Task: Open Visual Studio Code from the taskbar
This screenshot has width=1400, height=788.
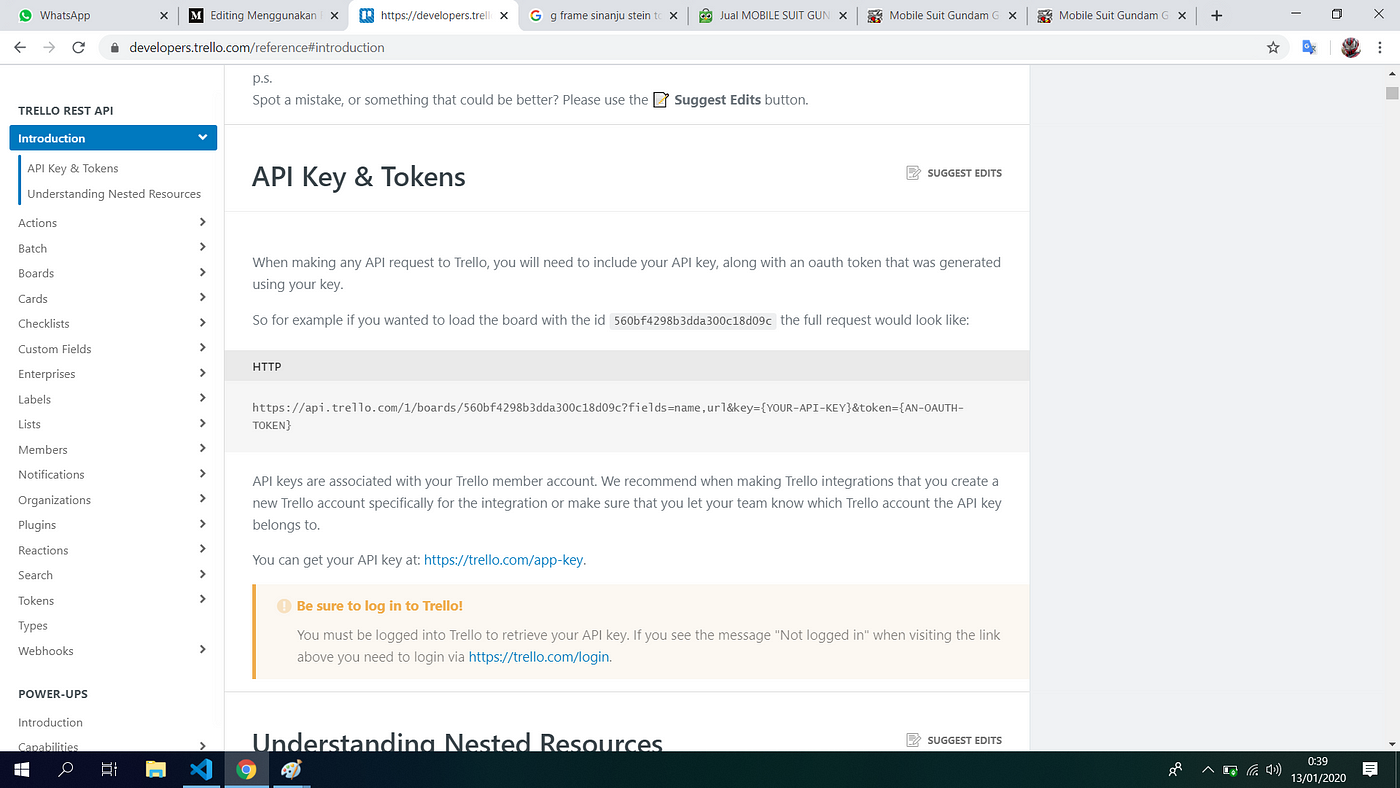Action: pos(201,770)
